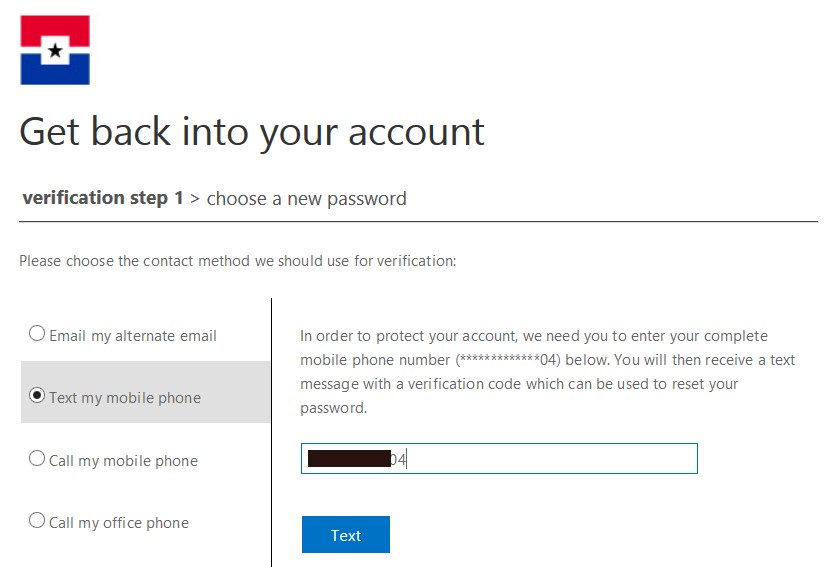
Task: Choose the Call my mobile phone radio button
Action: point(37,459)
